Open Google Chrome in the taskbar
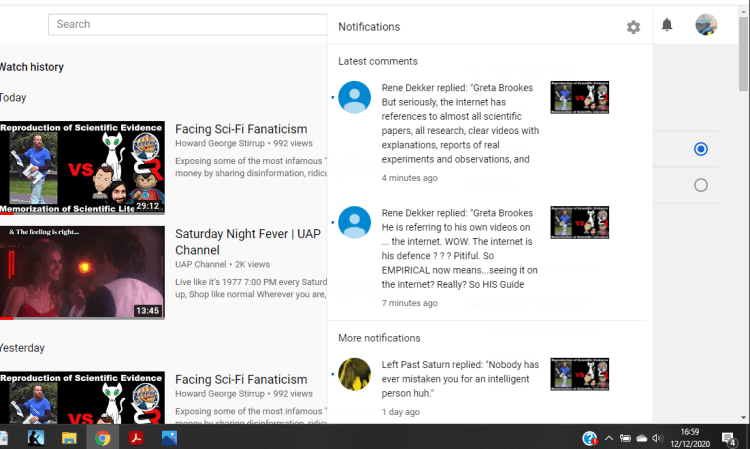The width and height of the screenshot is (750, 449). [102, 437]
